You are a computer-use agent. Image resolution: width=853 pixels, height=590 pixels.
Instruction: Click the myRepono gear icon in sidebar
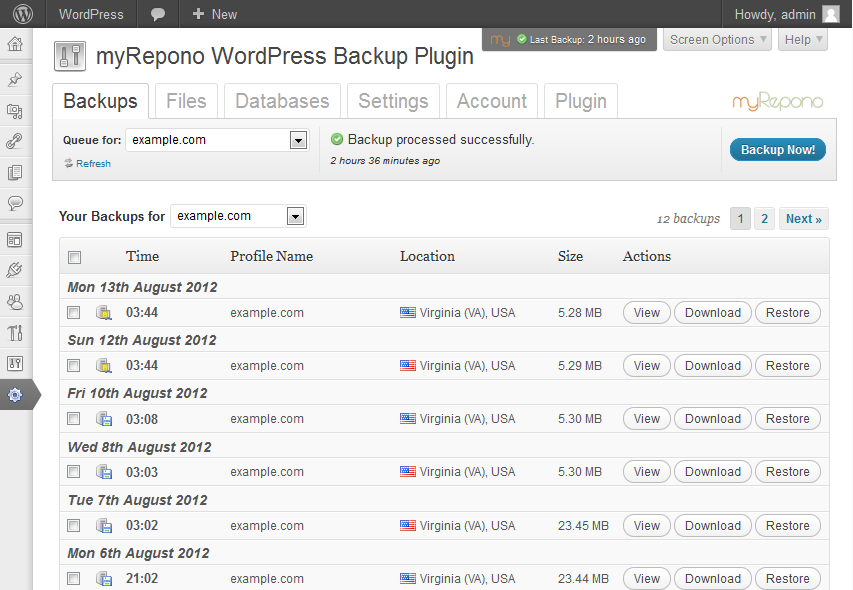click(x=14, y=394)
